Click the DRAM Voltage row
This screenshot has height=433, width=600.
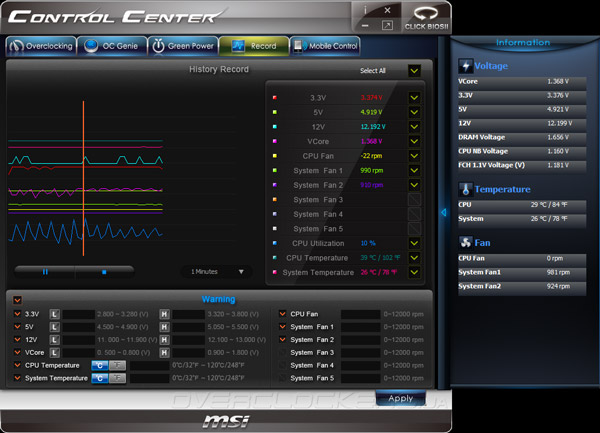tap(522, 137)
